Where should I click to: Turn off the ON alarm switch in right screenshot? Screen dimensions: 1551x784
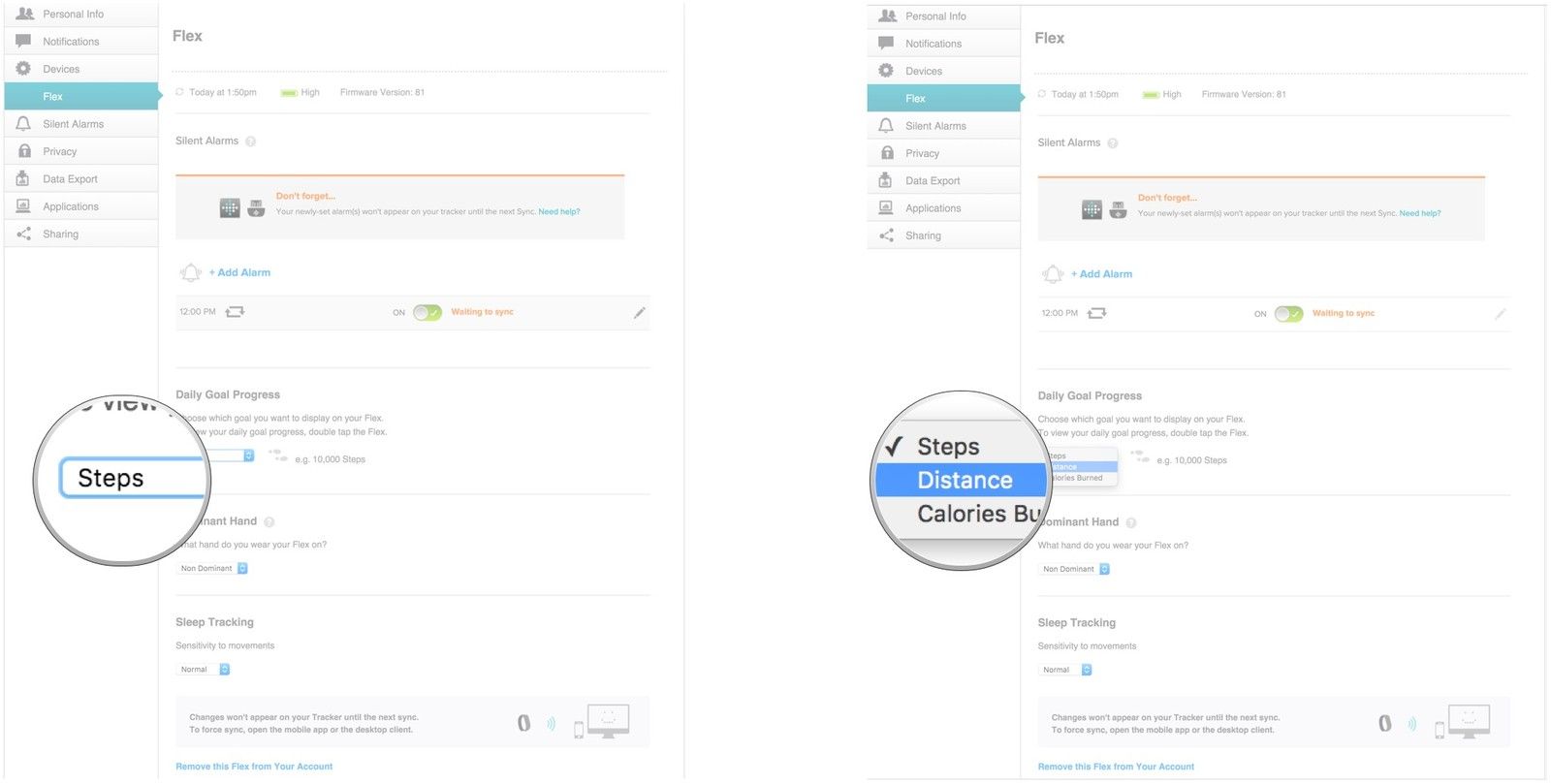[1288, 314]
